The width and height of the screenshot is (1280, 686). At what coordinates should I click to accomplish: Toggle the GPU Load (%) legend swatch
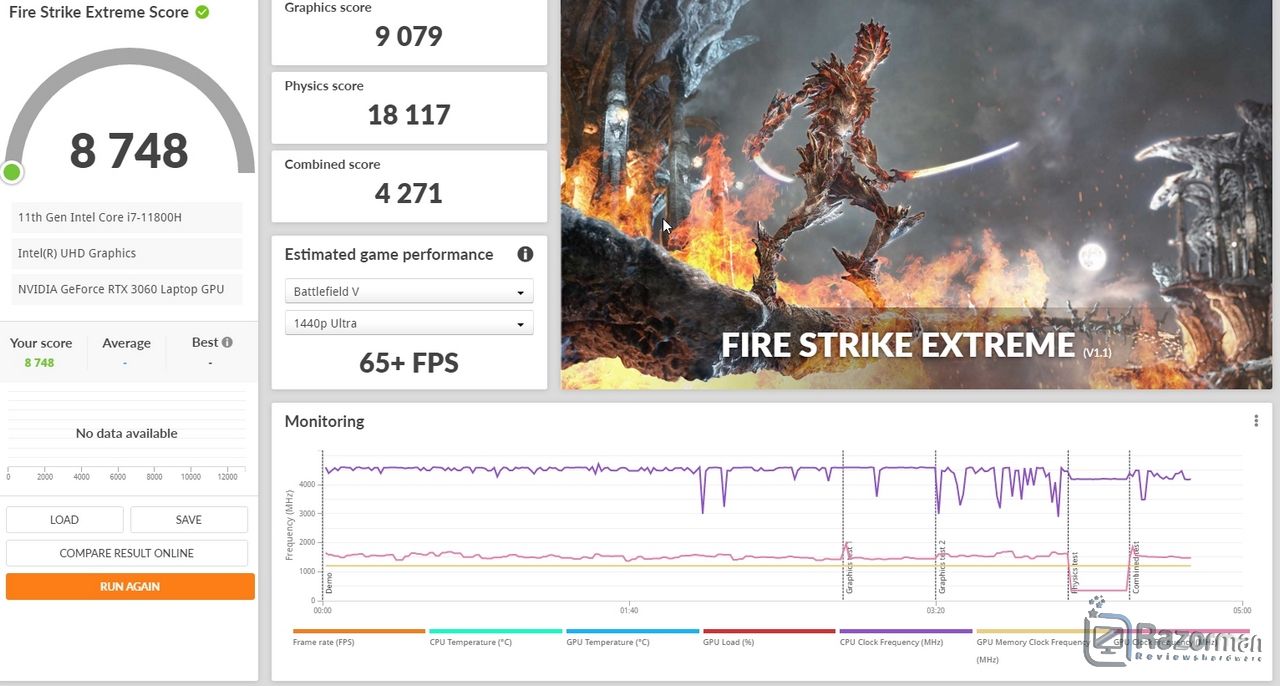point(769,631)
